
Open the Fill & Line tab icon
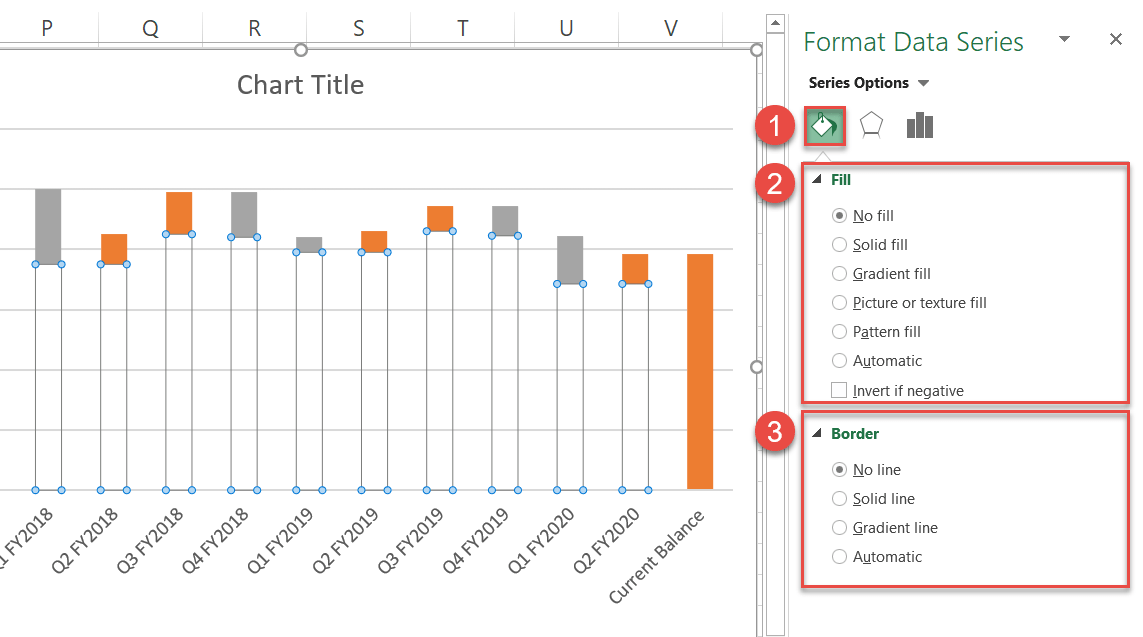[x=824, y=125]
